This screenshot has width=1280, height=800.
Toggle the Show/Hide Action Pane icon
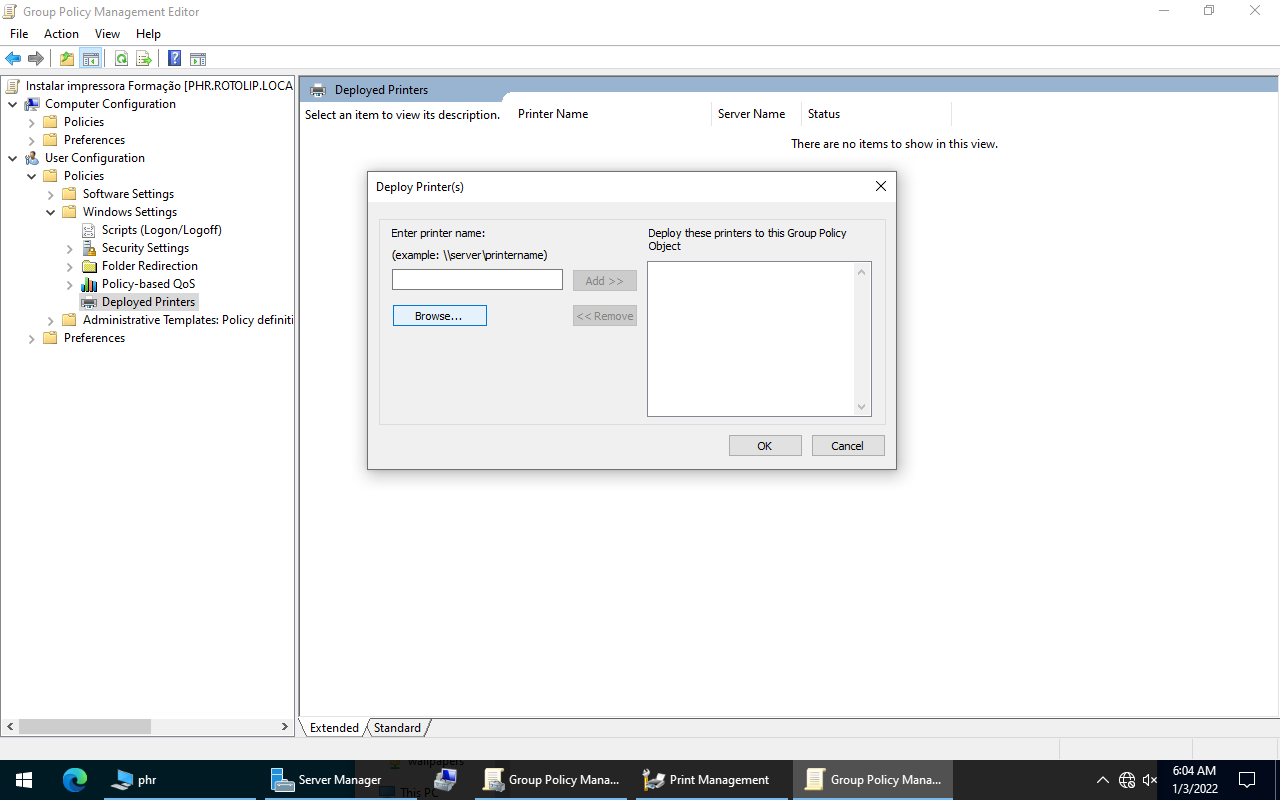click(x=198, y=59)
